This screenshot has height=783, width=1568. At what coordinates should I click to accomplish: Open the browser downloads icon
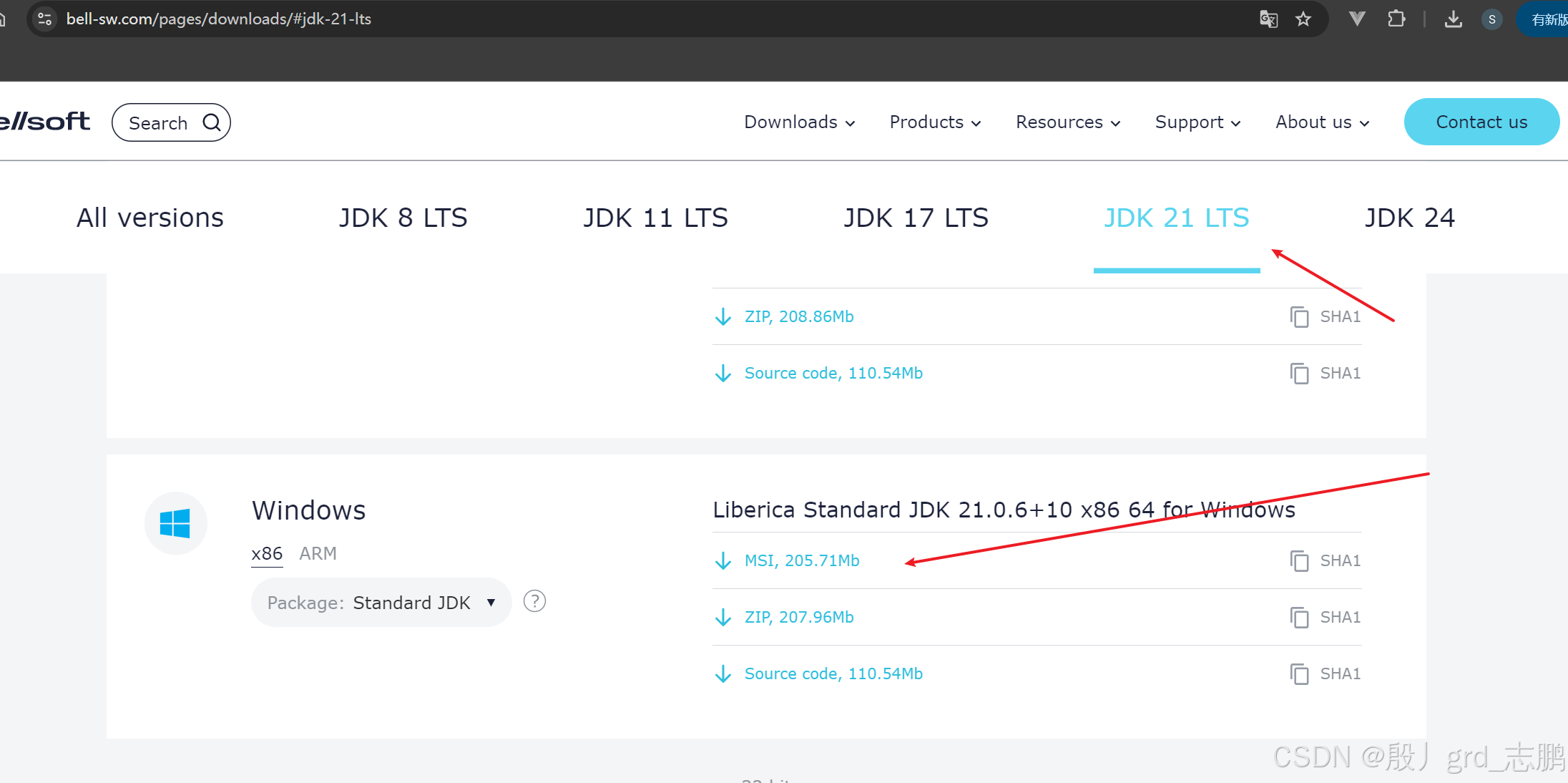[1453, 19]
